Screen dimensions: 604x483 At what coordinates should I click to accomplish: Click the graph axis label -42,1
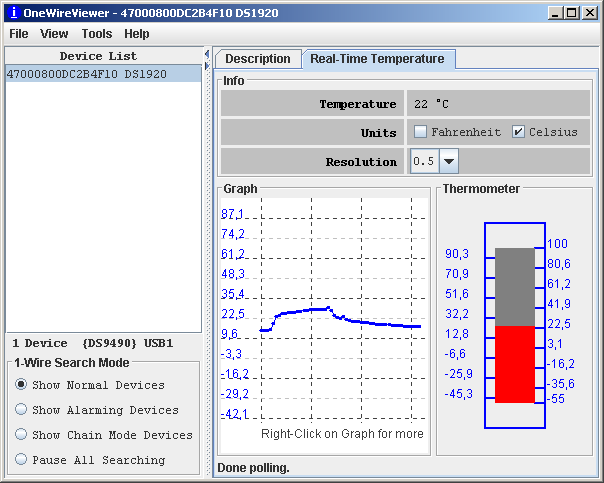coord(234,414)
